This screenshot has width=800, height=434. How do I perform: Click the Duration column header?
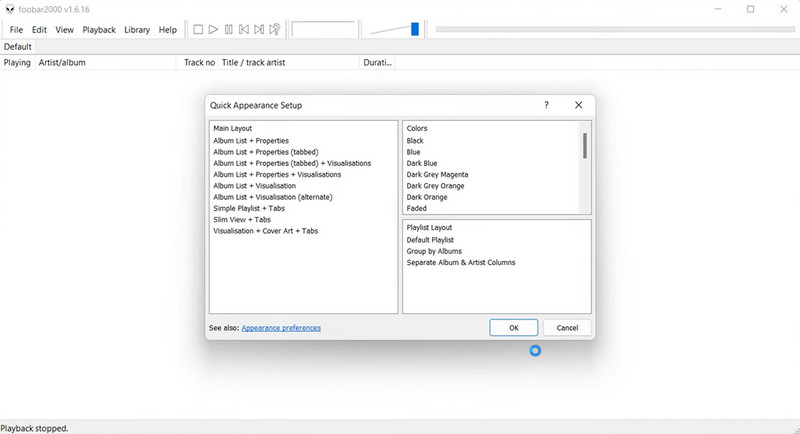[377, 63]
